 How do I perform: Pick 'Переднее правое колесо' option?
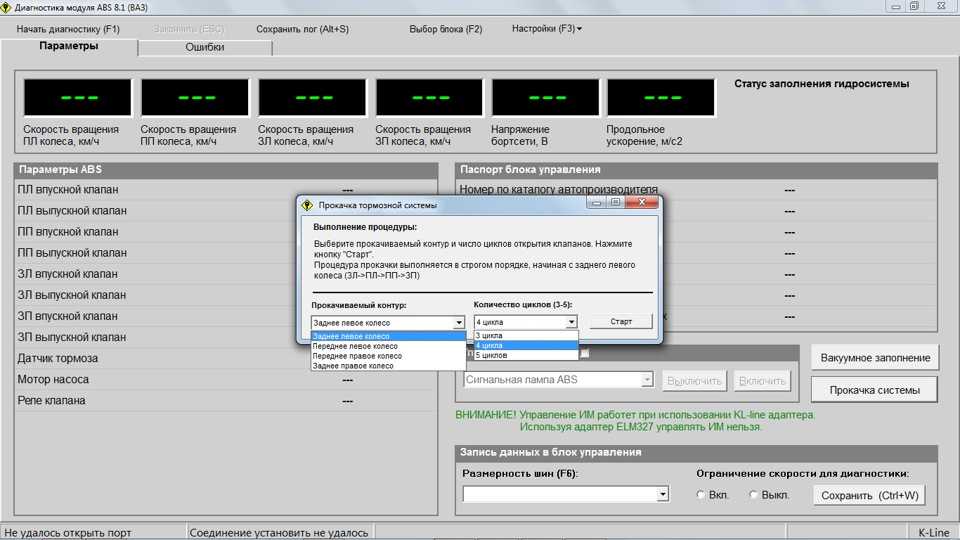357,356
